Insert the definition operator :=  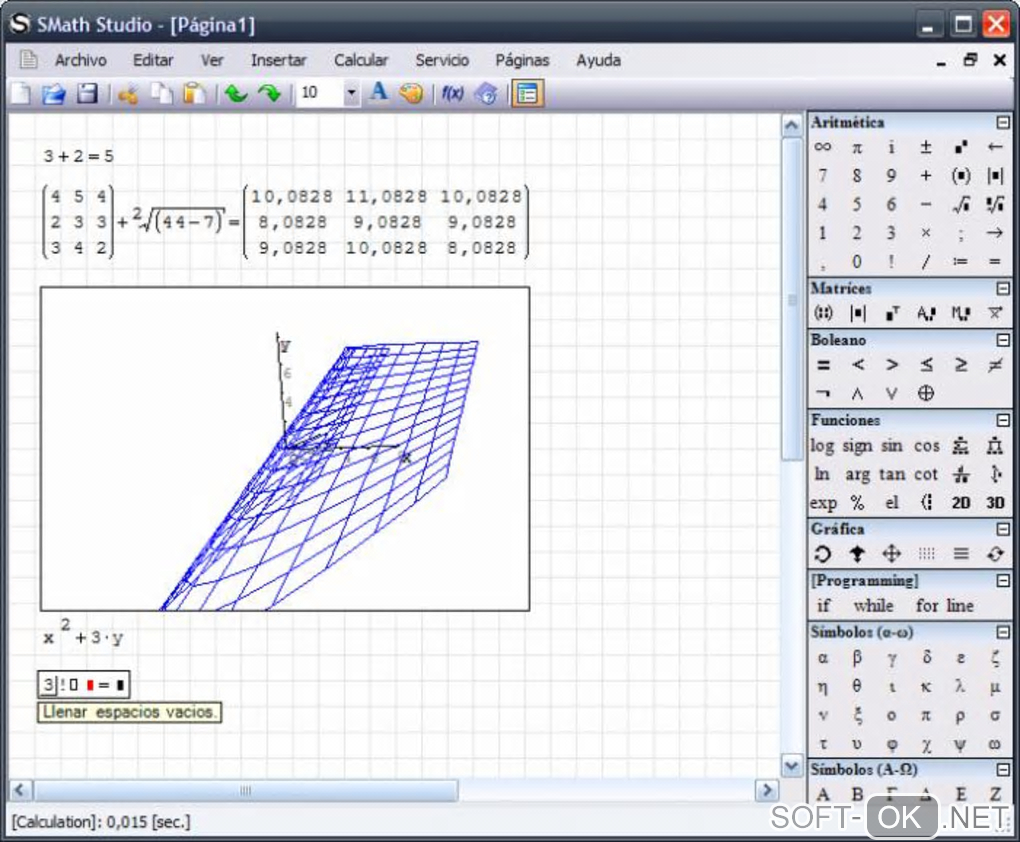tap(961, 262)
